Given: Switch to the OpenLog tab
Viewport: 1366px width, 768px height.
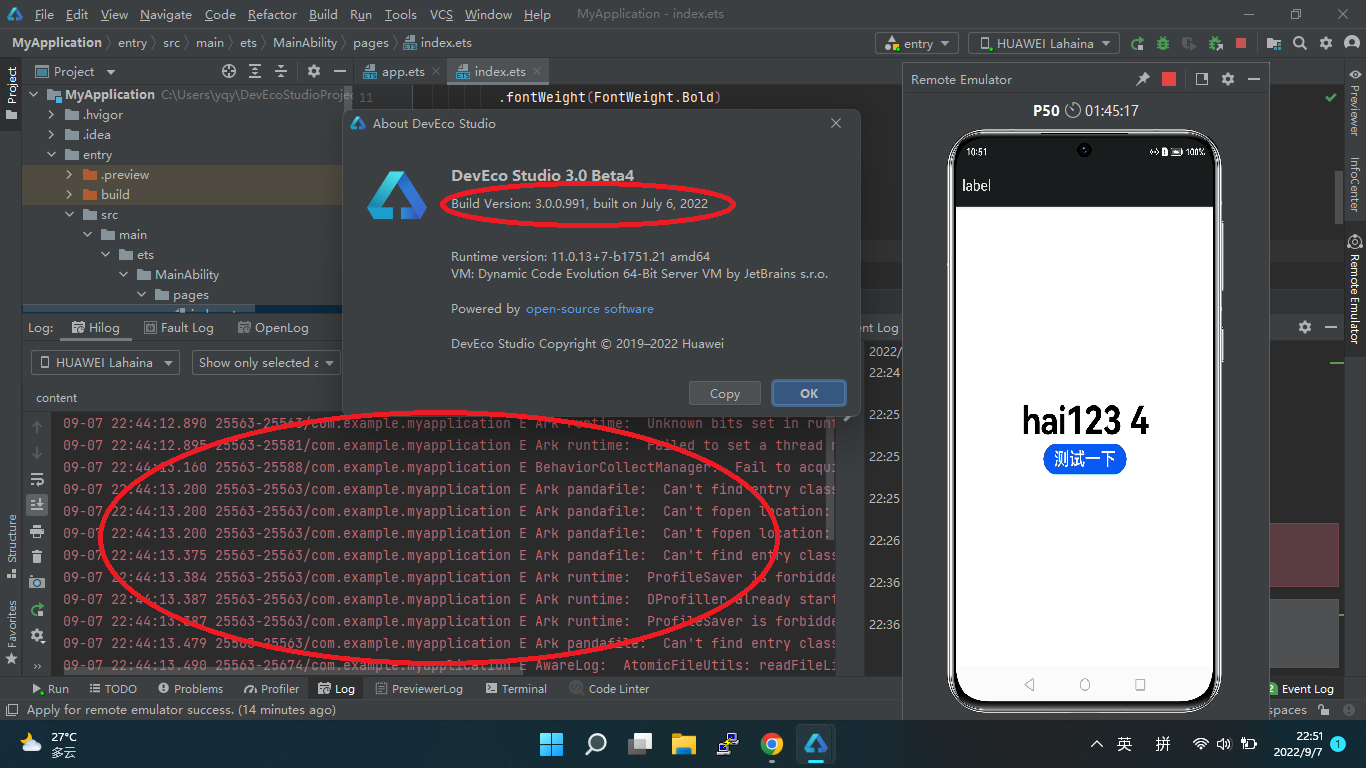Looking at the screenshot, I should click(273, 327).
